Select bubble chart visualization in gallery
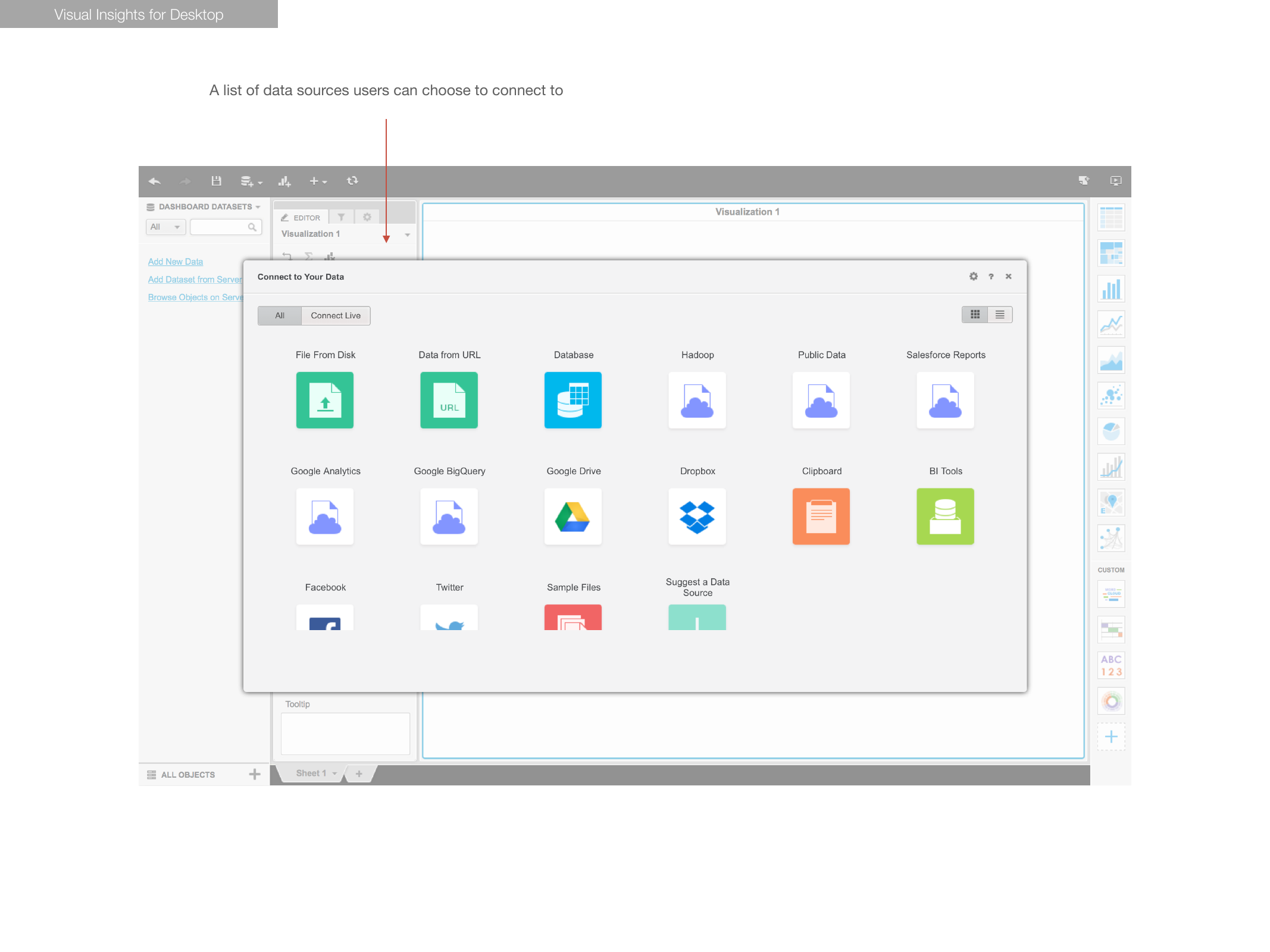 pos(1111,396)
